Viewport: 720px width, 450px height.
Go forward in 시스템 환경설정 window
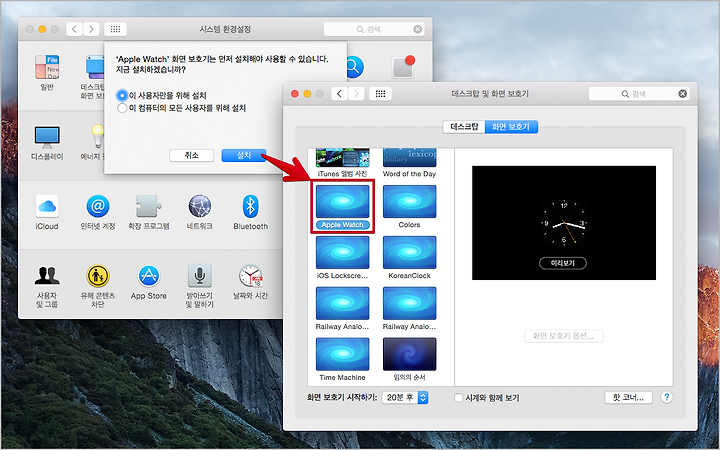tap(91, 29)
